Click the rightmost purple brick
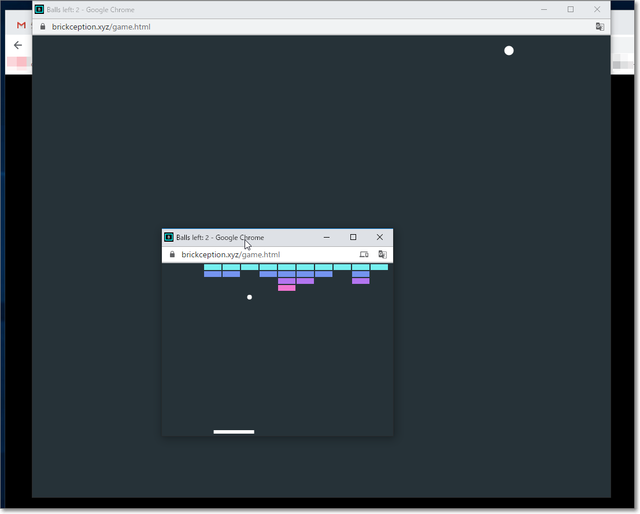The image size is (640, 514). (360, 281)
